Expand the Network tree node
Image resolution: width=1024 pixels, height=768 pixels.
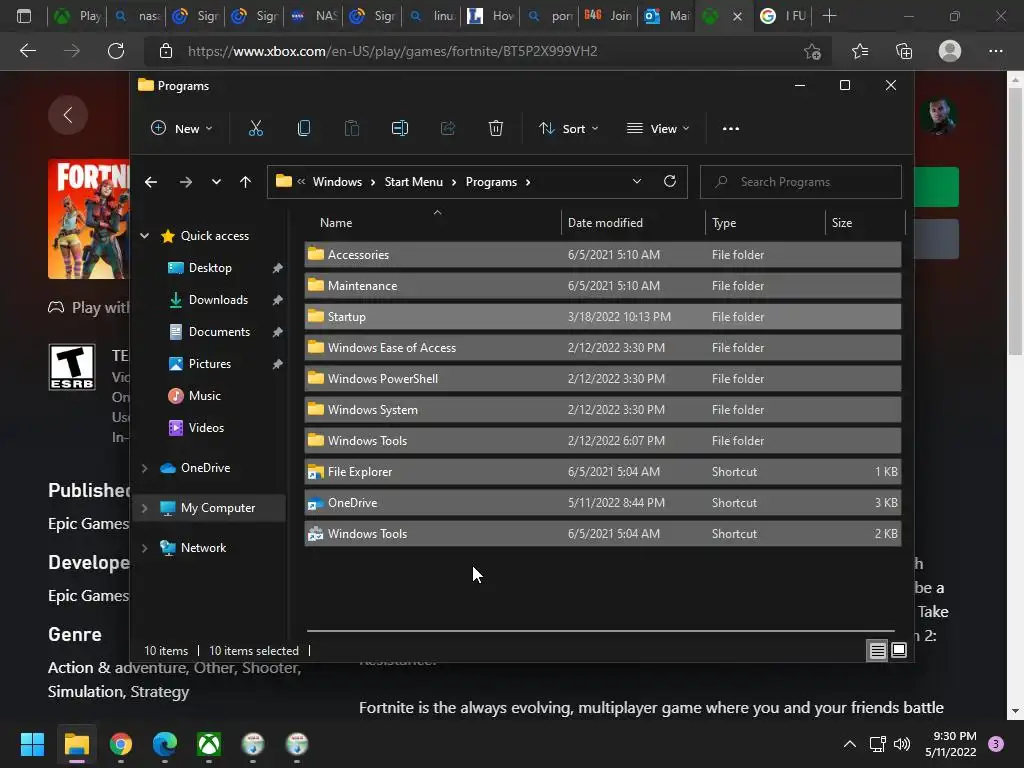(144, 548)
